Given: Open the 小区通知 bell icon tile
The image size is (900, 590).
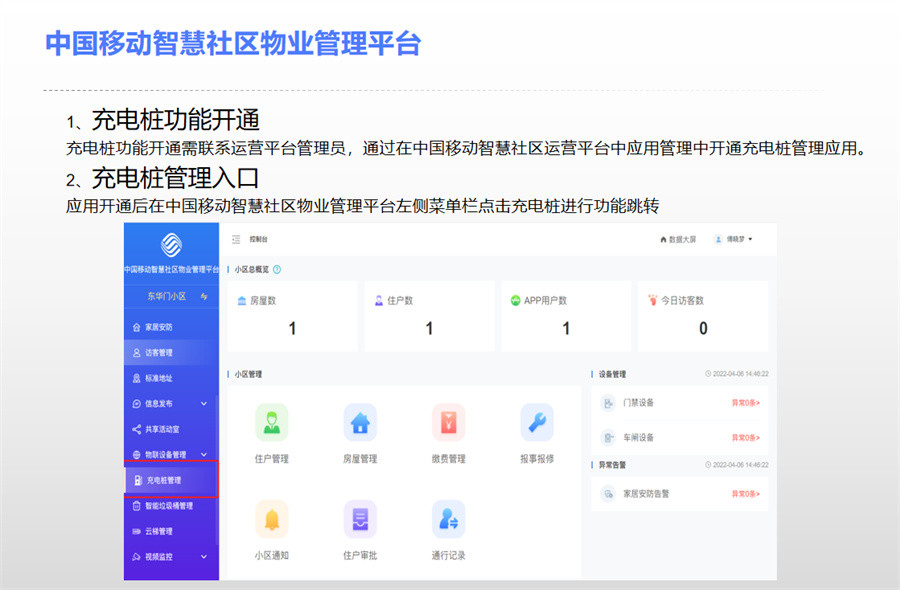Looking at the screenshot, I should point(271,519).
